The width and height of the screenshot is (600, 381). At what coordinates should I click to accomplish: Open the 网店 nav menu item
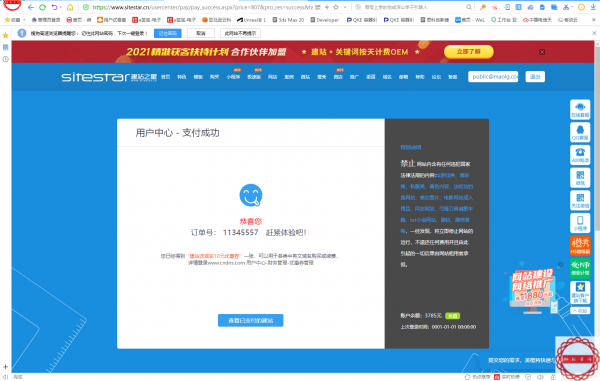[x=272, y=77]
